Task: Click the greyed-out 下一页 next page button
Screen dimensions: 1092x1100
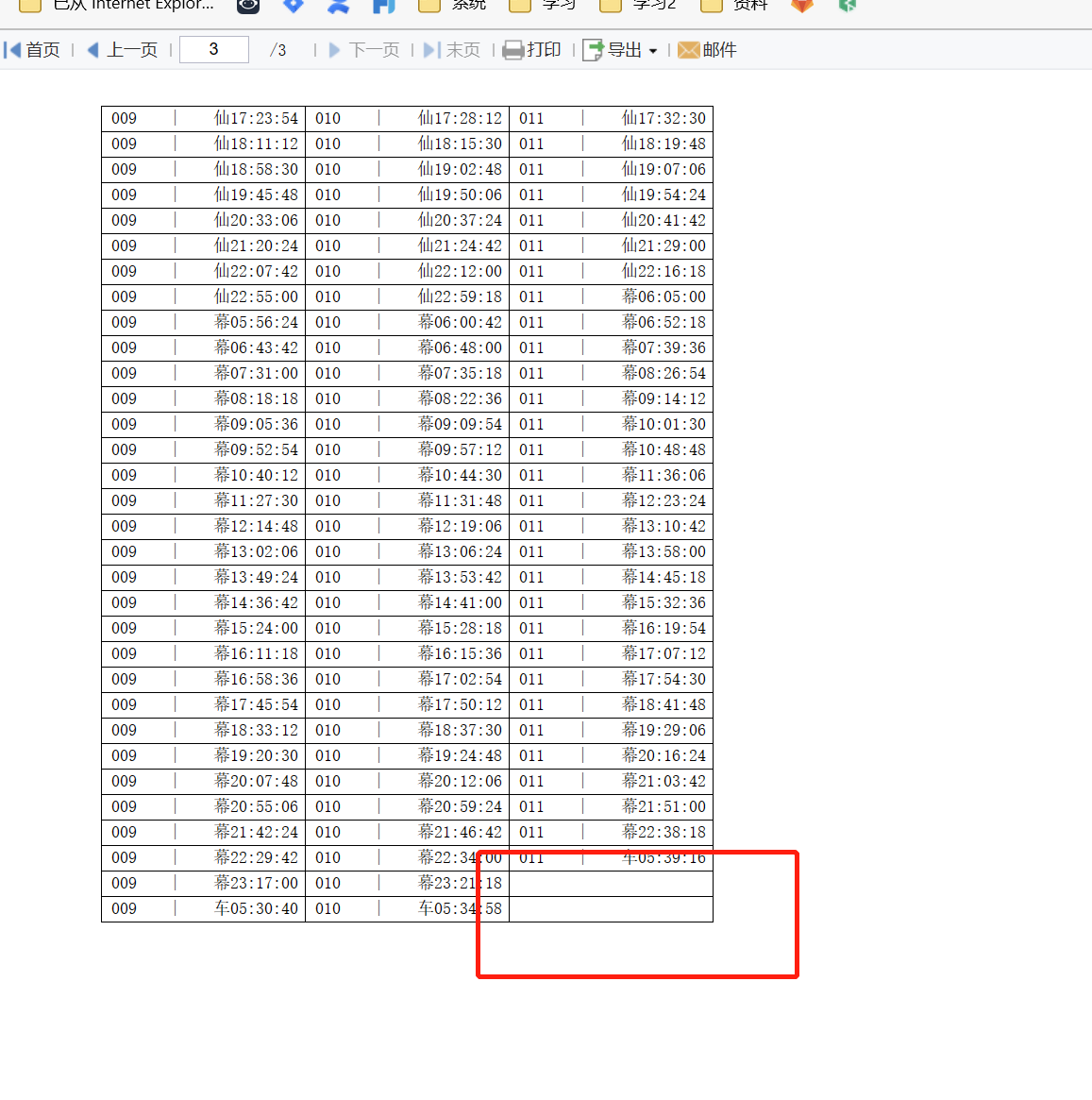Action: (364, 50)
